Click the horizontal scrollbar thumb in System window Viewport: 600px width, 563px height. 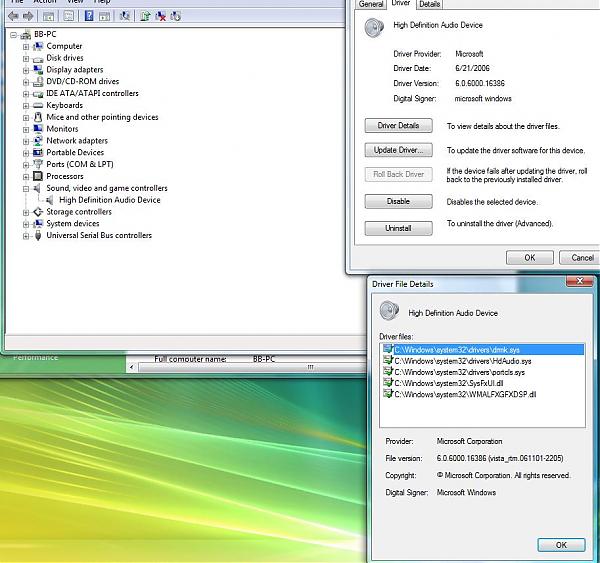(x=252, y=367)
